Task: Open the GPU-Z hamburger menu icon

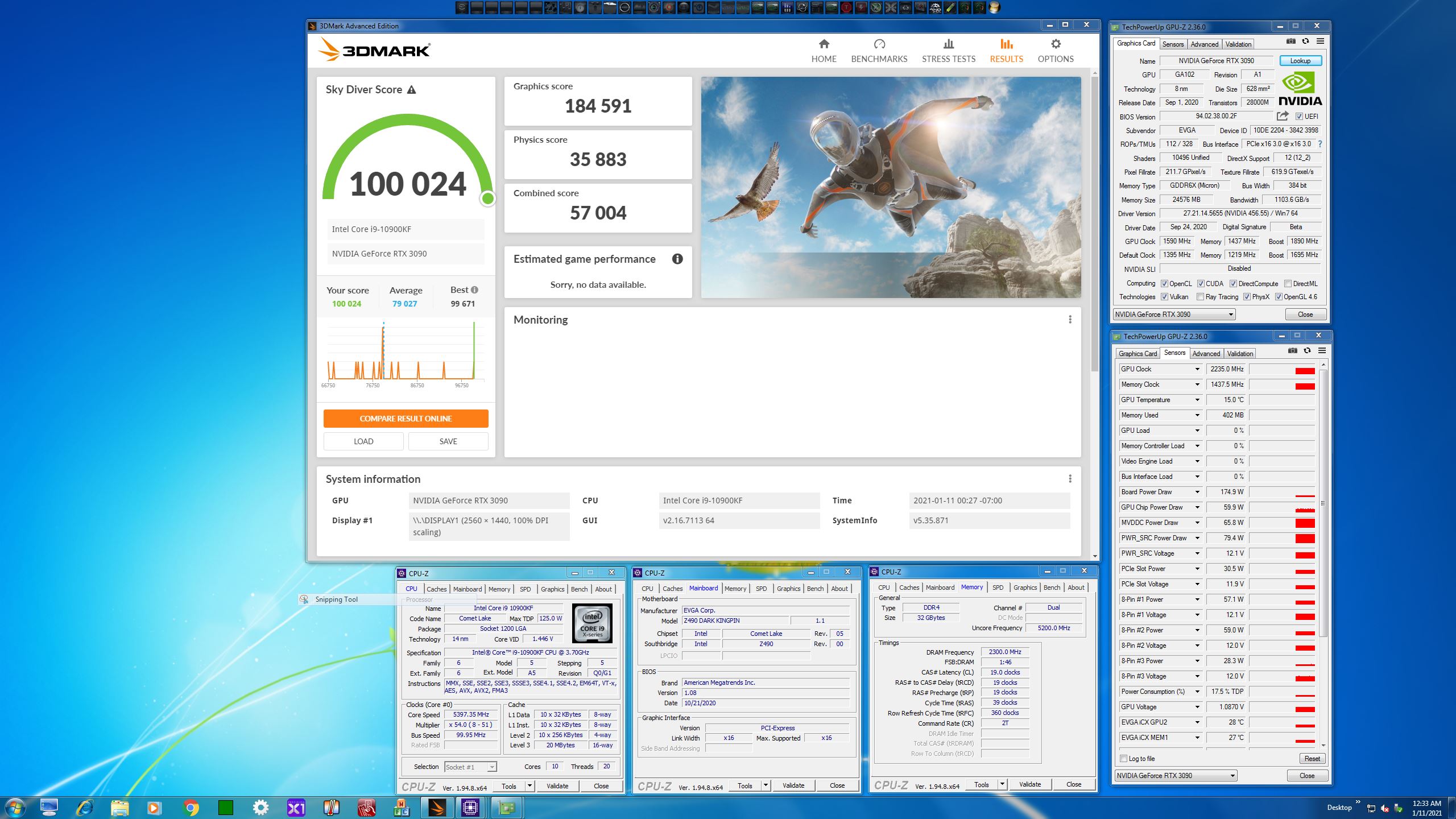Action: click(x=1320, y=42)
